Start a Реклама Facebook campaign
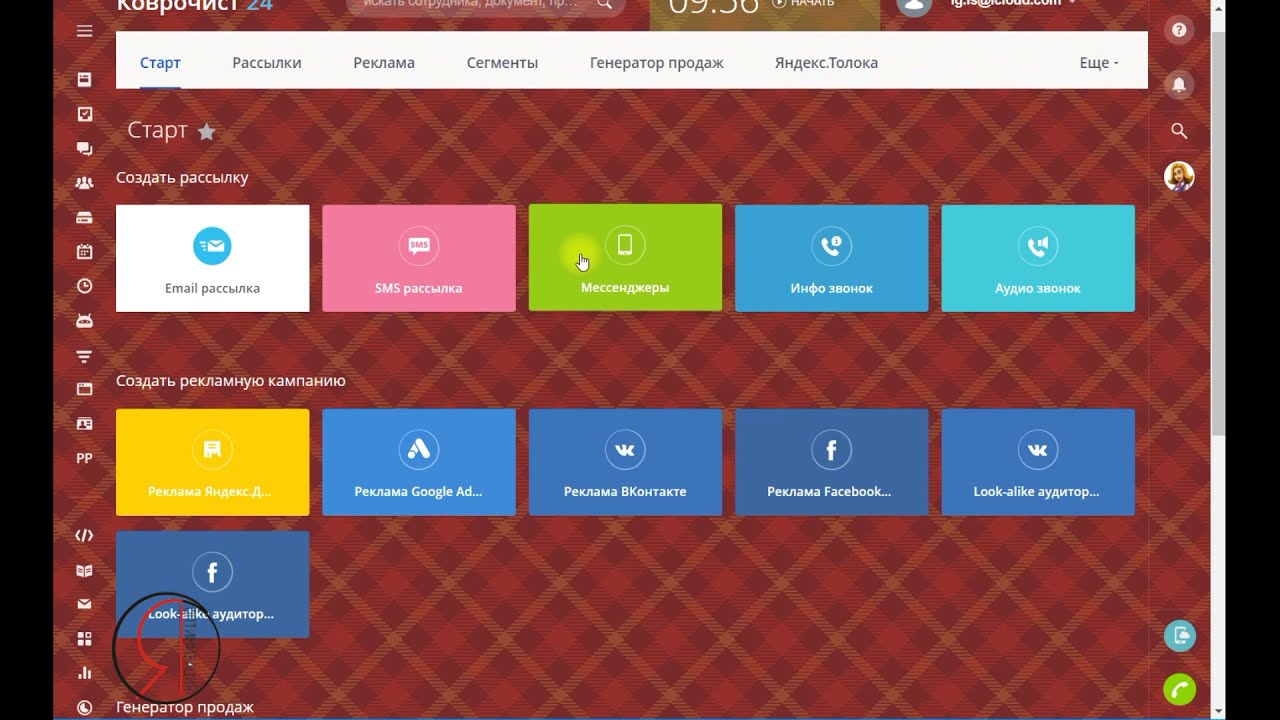This screenshot has width=1280, height=720. pyautogui.click(x=832, y=462)
